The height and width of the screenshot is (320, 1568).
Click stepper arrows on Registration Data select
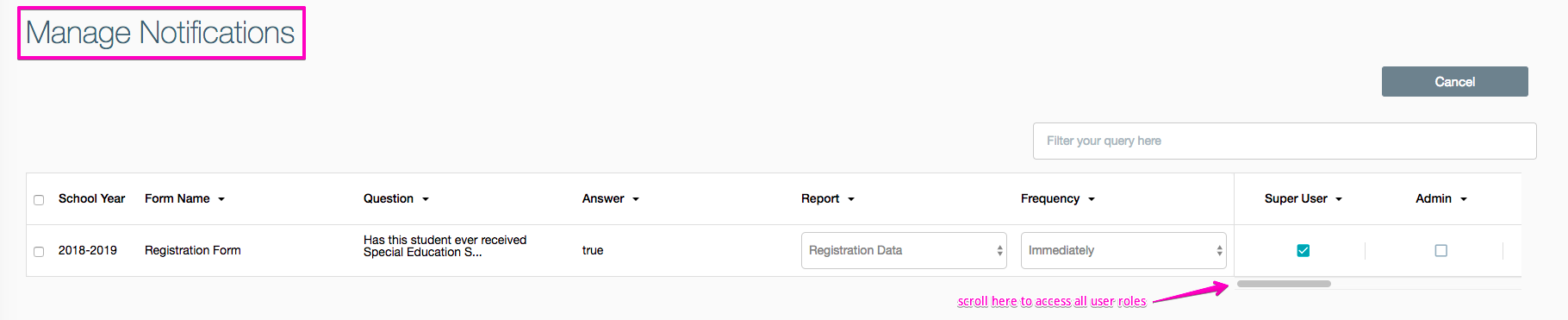click(x=999, y=251)
